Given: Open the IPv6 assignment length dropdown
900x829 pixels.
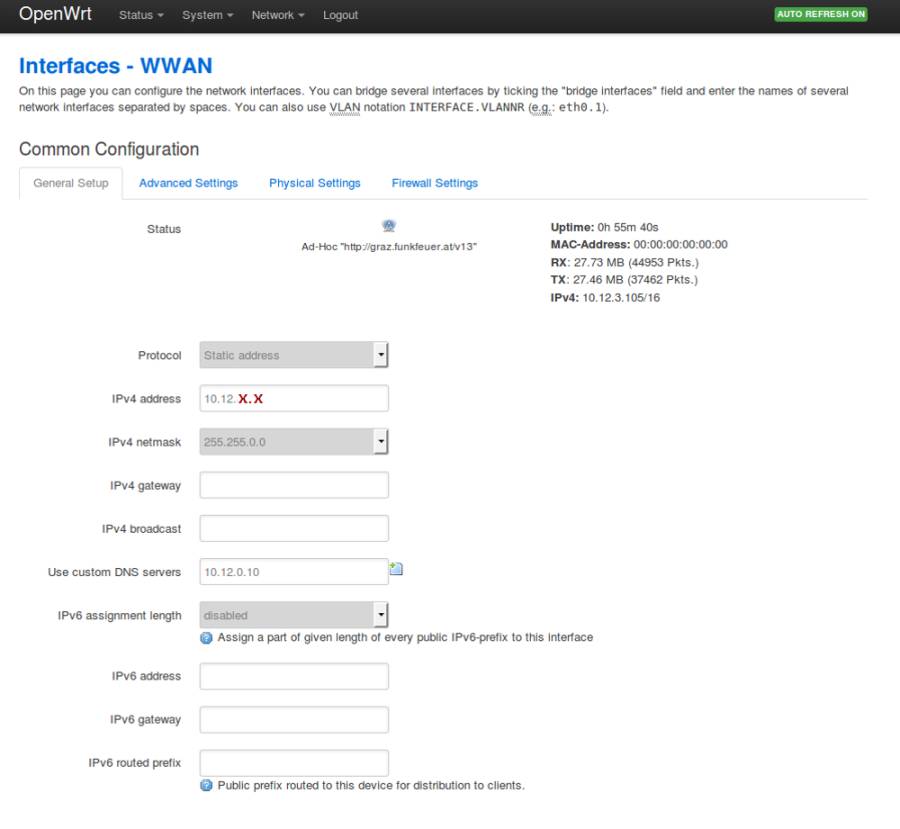Looking at the screenshot, I should (x=294, y=615).
